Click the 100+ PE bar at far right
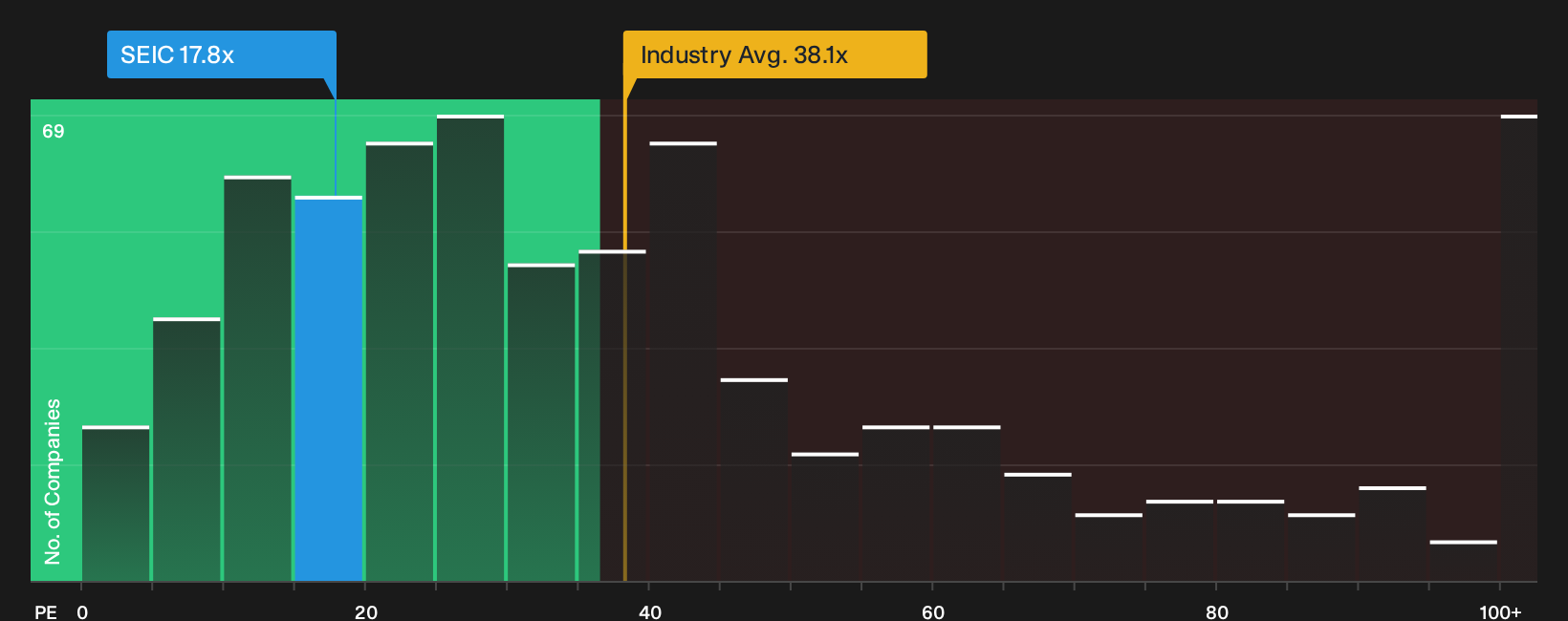1568x621 pixels. pos(1519,349)
